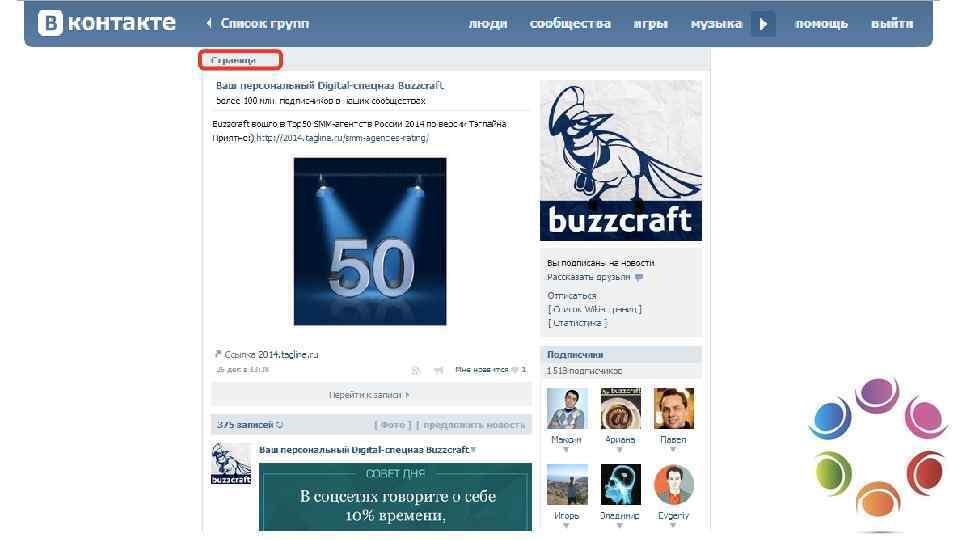Click выйти to log out

[892, 23]
